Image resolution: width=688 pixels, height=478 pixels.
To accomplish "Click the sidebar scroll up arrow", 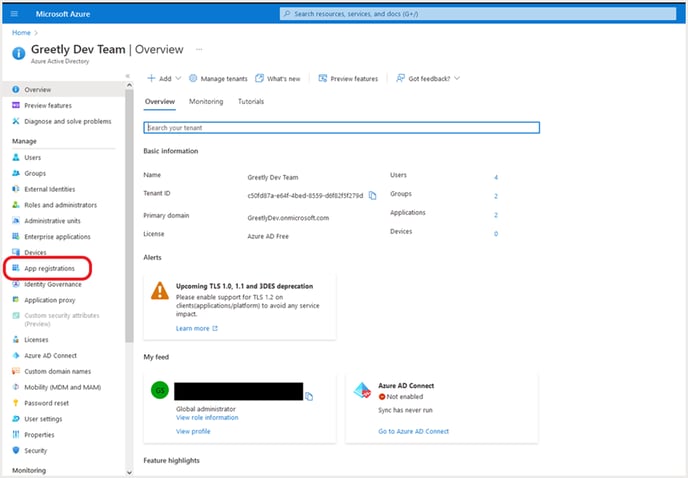I will (129, 85).
